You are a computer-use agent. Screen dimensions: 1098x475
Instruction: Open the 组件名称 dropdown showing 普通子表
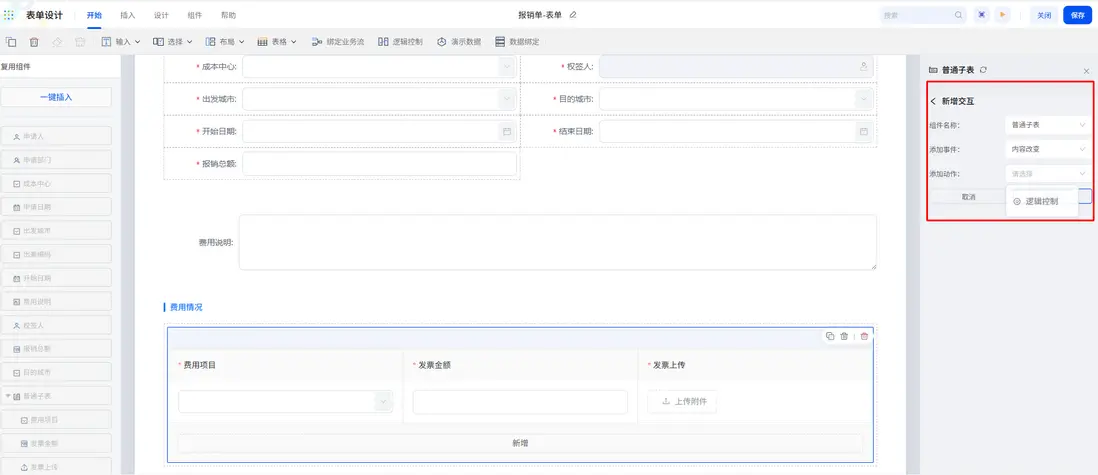click(1046, 125)
